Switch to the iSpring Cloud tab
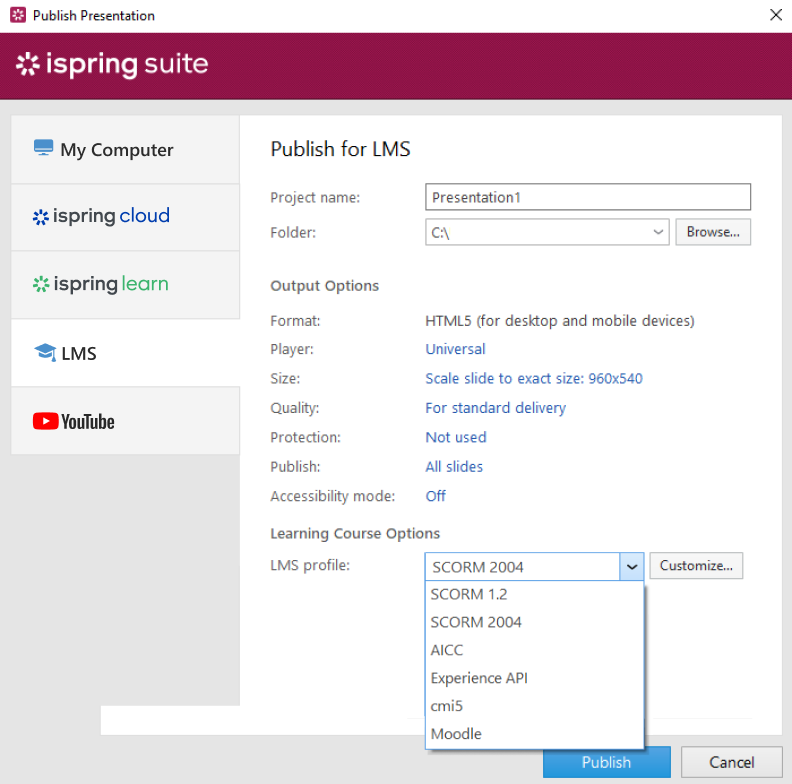This screenshot has width=792, height=784. pyautogui.click(x=125, y=217)
